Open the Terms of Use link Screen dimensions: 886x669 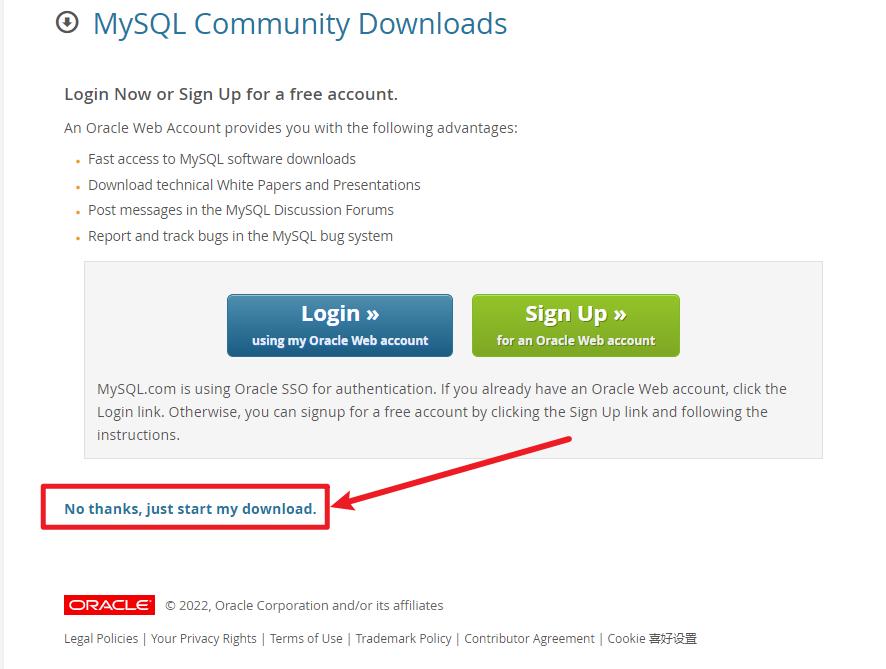(306, 638)
